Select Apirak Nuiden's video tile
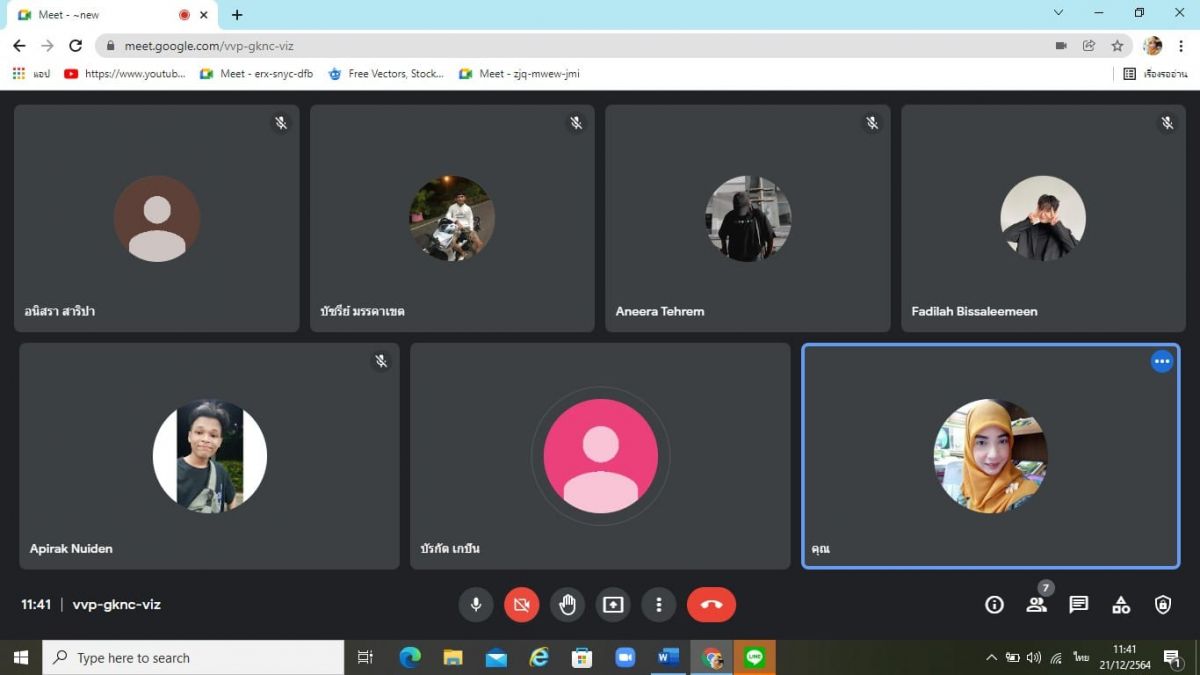This screenshot has height=675, width=1200. click(209, 456)
